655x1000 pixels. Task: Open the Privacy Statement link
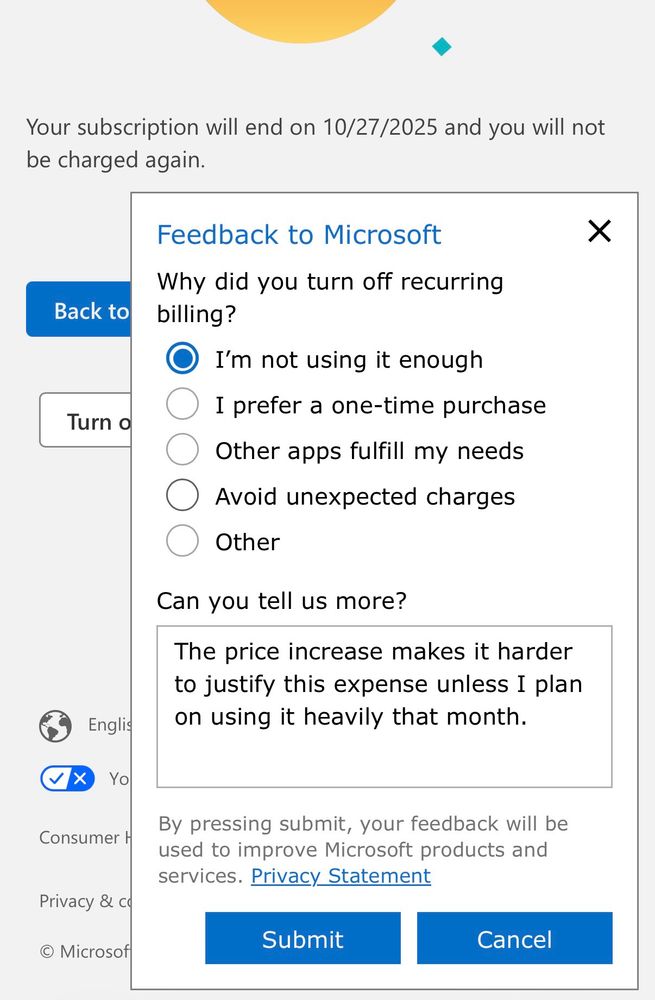click(340, 876)
